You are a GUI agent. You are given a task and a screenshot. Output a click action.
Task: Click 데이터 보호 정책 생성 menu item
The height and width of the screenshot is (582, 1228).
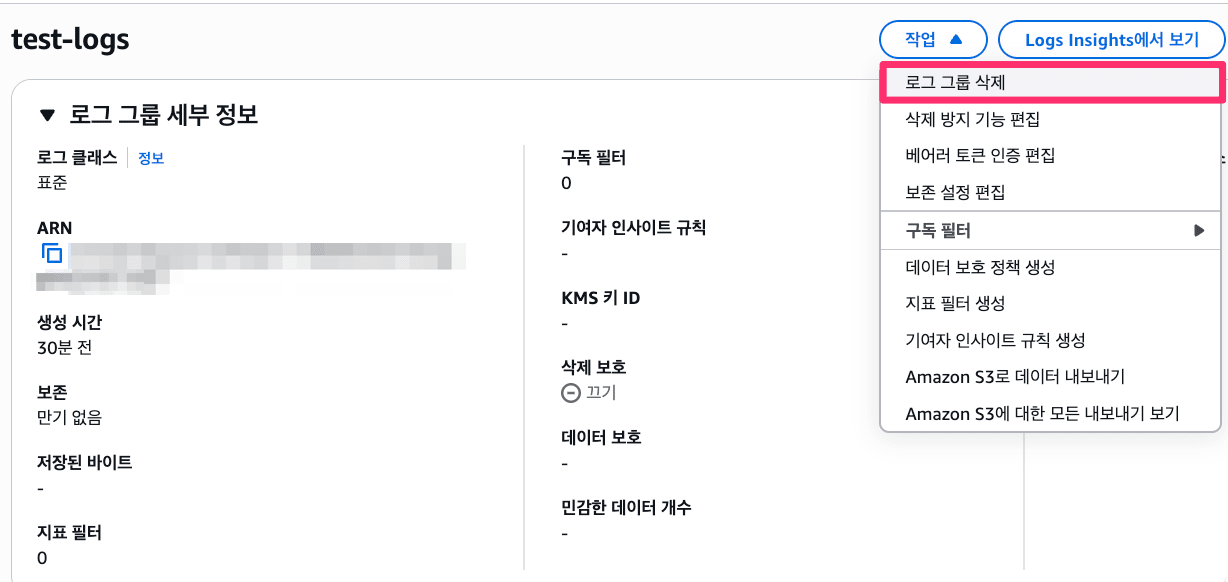pyautogui.click(x=980, y=267)
